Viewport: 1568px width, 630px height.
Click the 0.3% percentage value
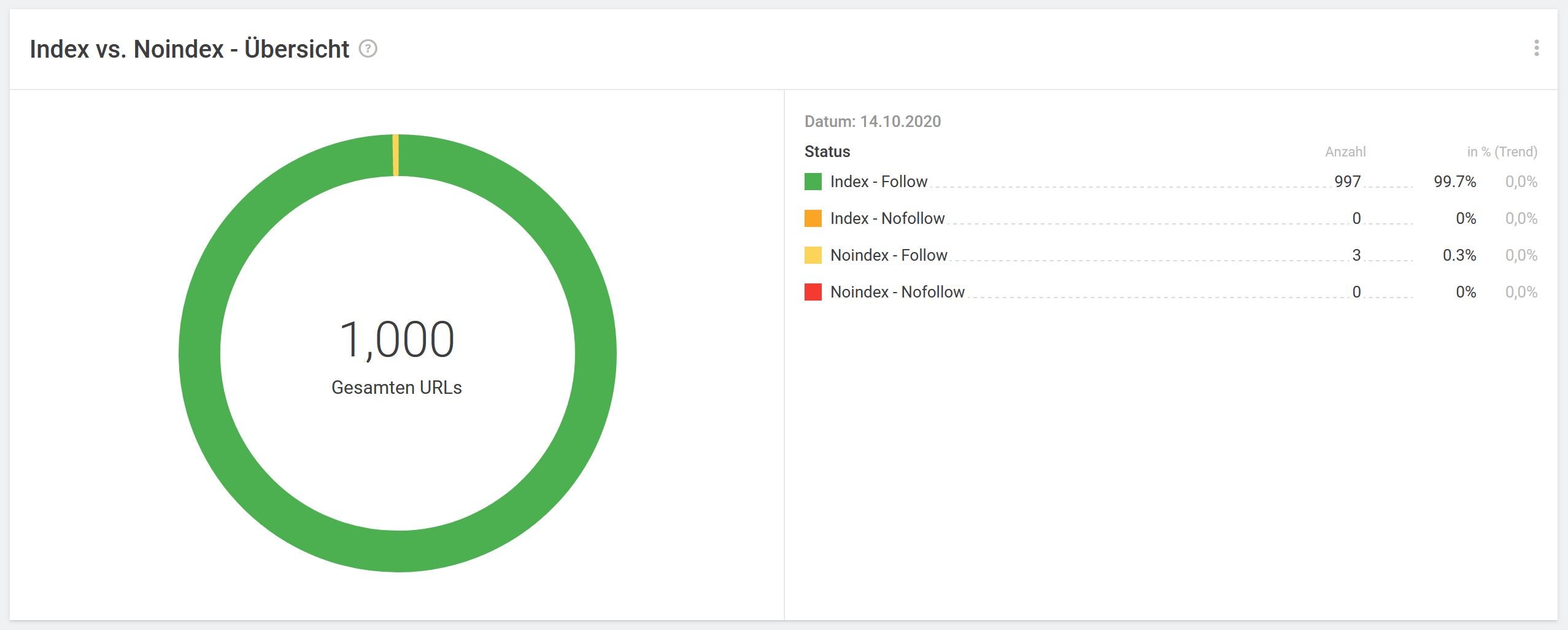pos(1459,255)
